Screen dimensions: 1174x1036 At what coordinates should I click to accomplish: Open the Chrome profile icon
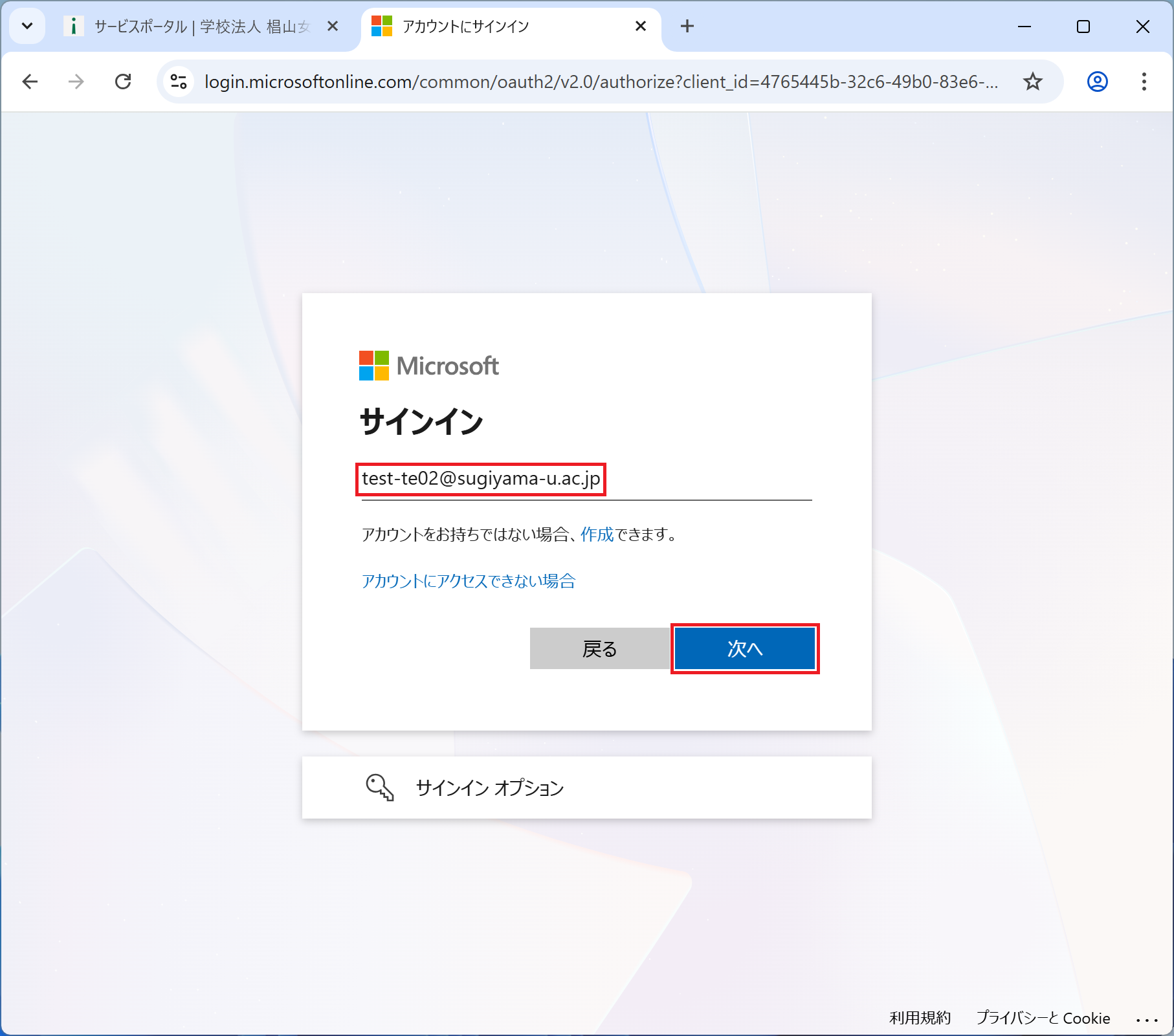tap(1097, 82)
